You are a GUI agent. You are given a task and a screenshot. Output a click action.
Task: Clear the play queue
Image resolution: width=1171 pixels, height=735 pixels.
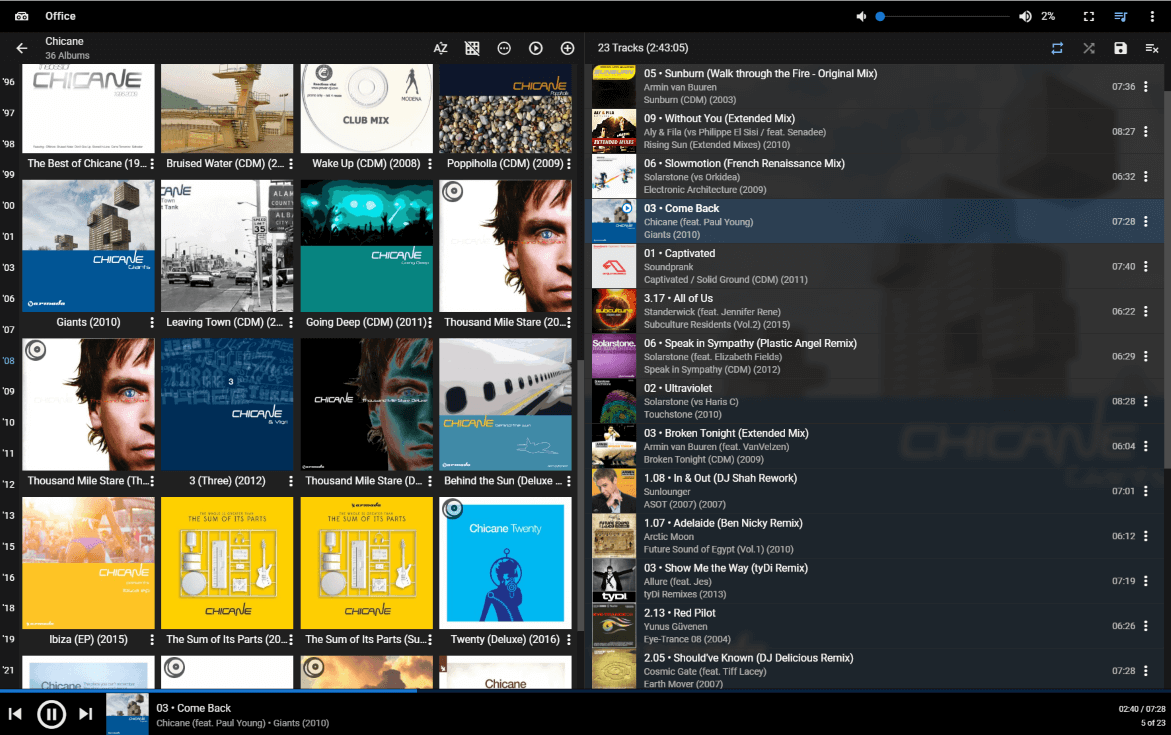[1152, 48]
